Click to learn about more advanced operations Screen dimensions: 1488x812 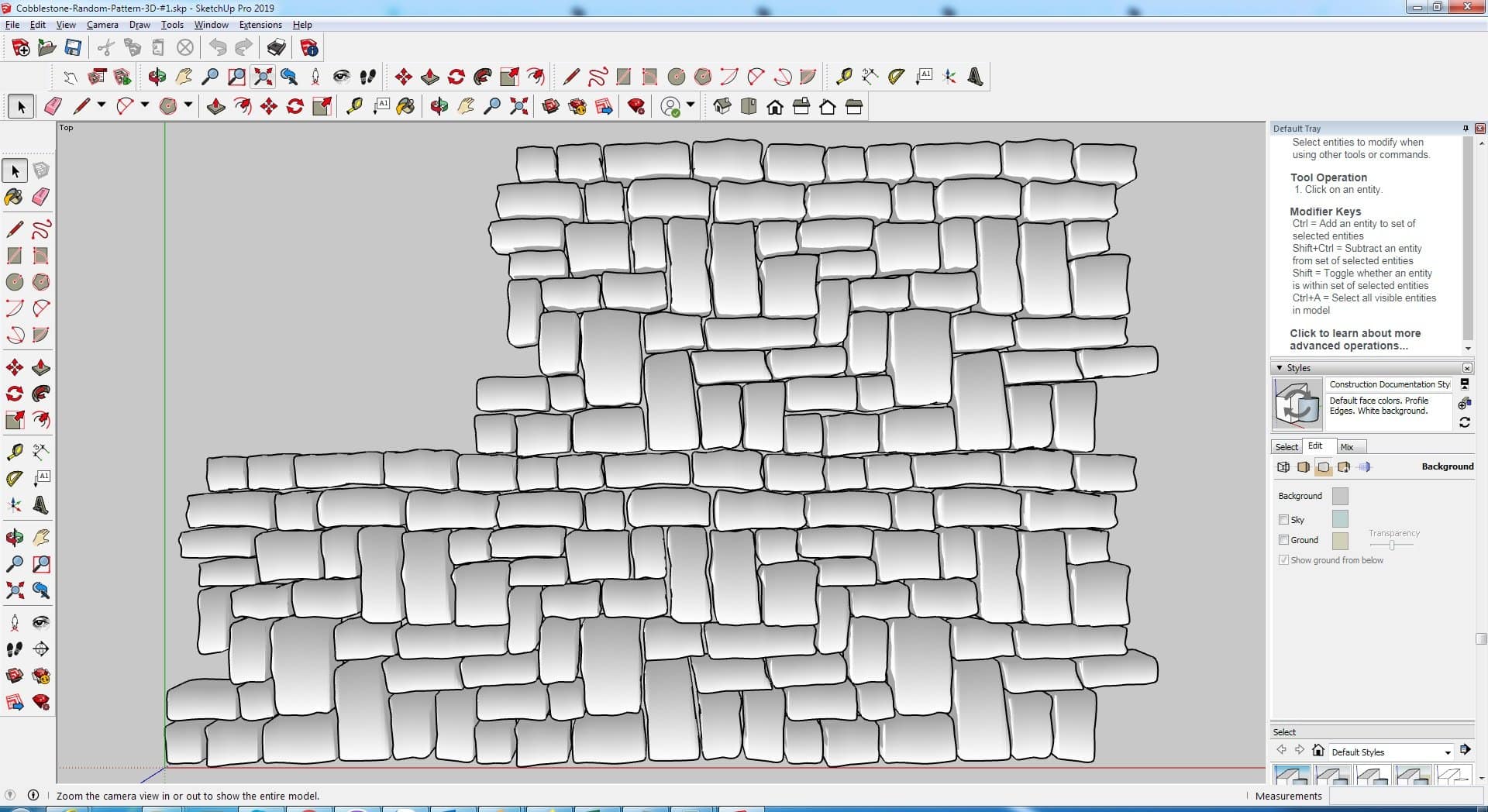click(x=1355, y=339)
